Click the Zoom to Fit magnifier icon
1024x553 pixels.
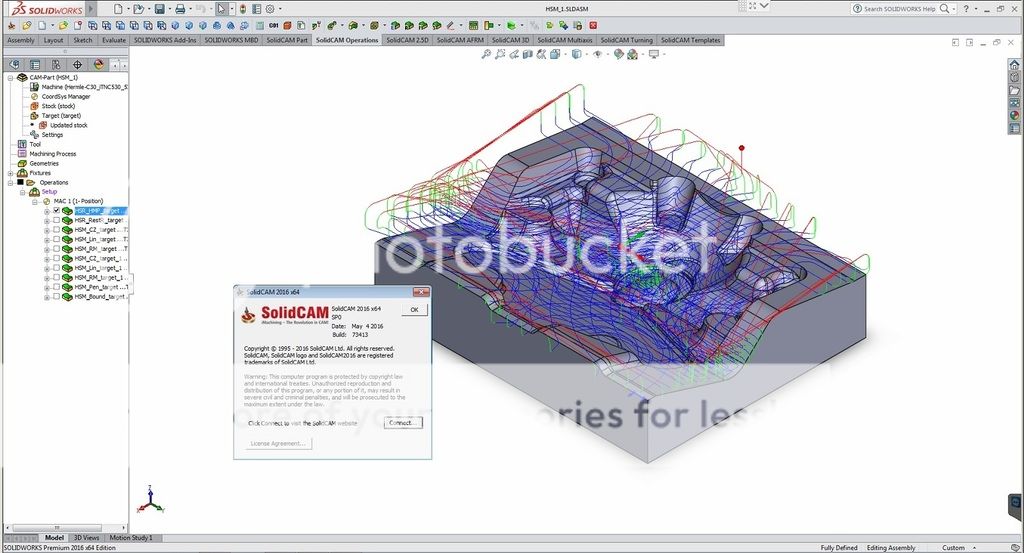(x=486, y=54)
